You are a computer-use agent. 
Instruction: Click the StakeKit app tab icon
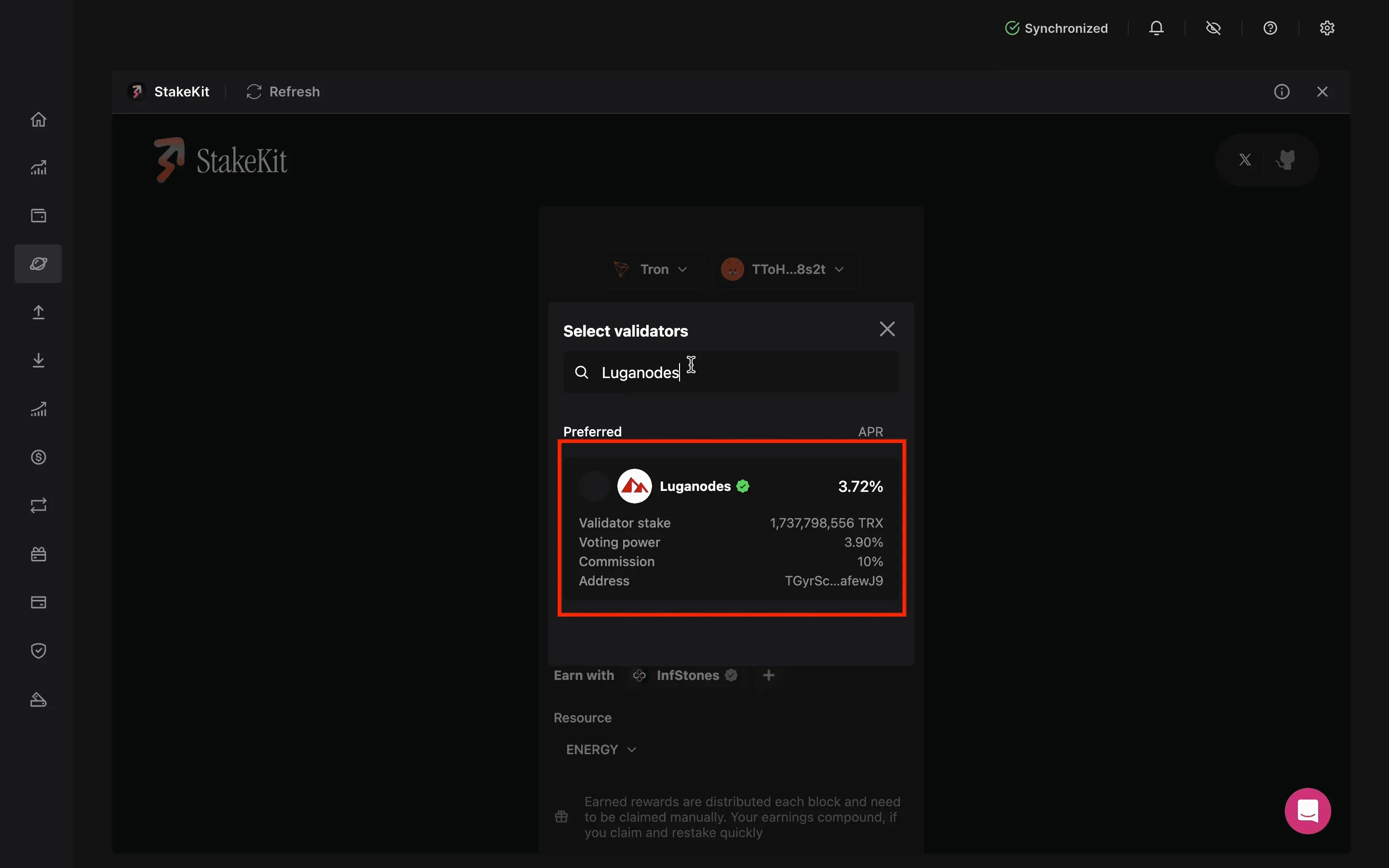[136, 92]
